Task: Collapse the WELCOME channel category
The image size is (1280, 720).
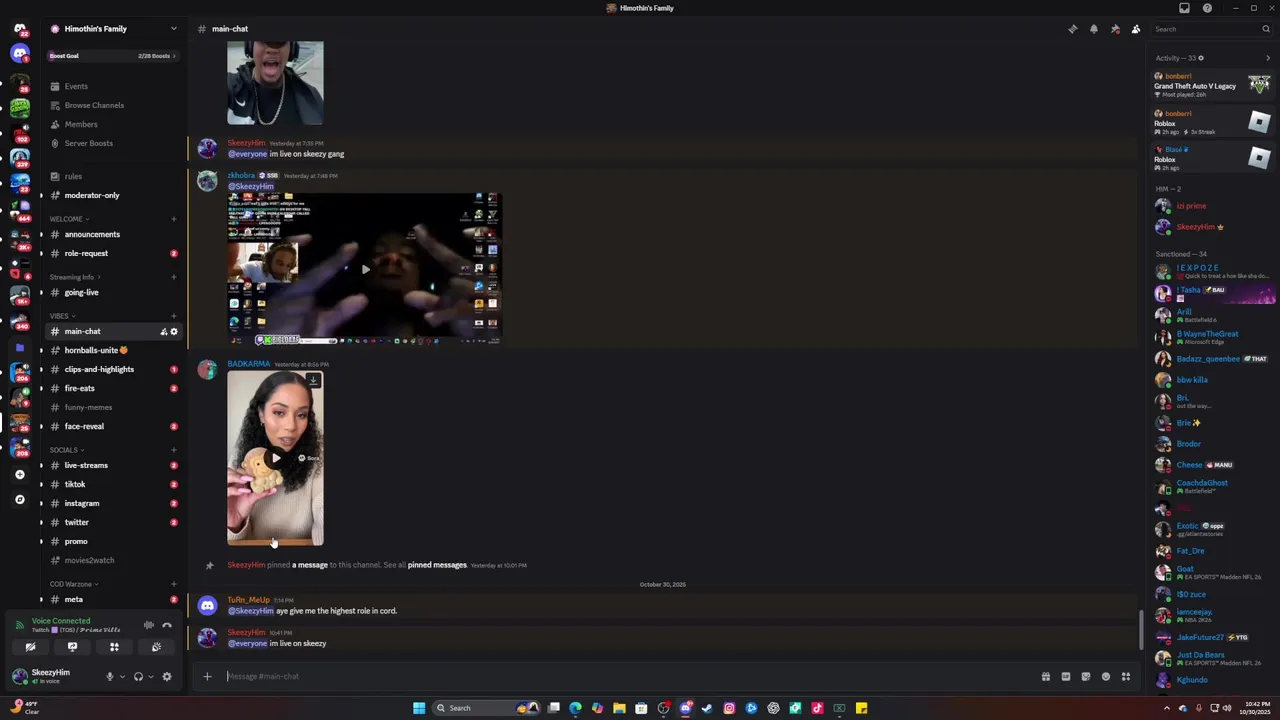Action: coord(69,219)
